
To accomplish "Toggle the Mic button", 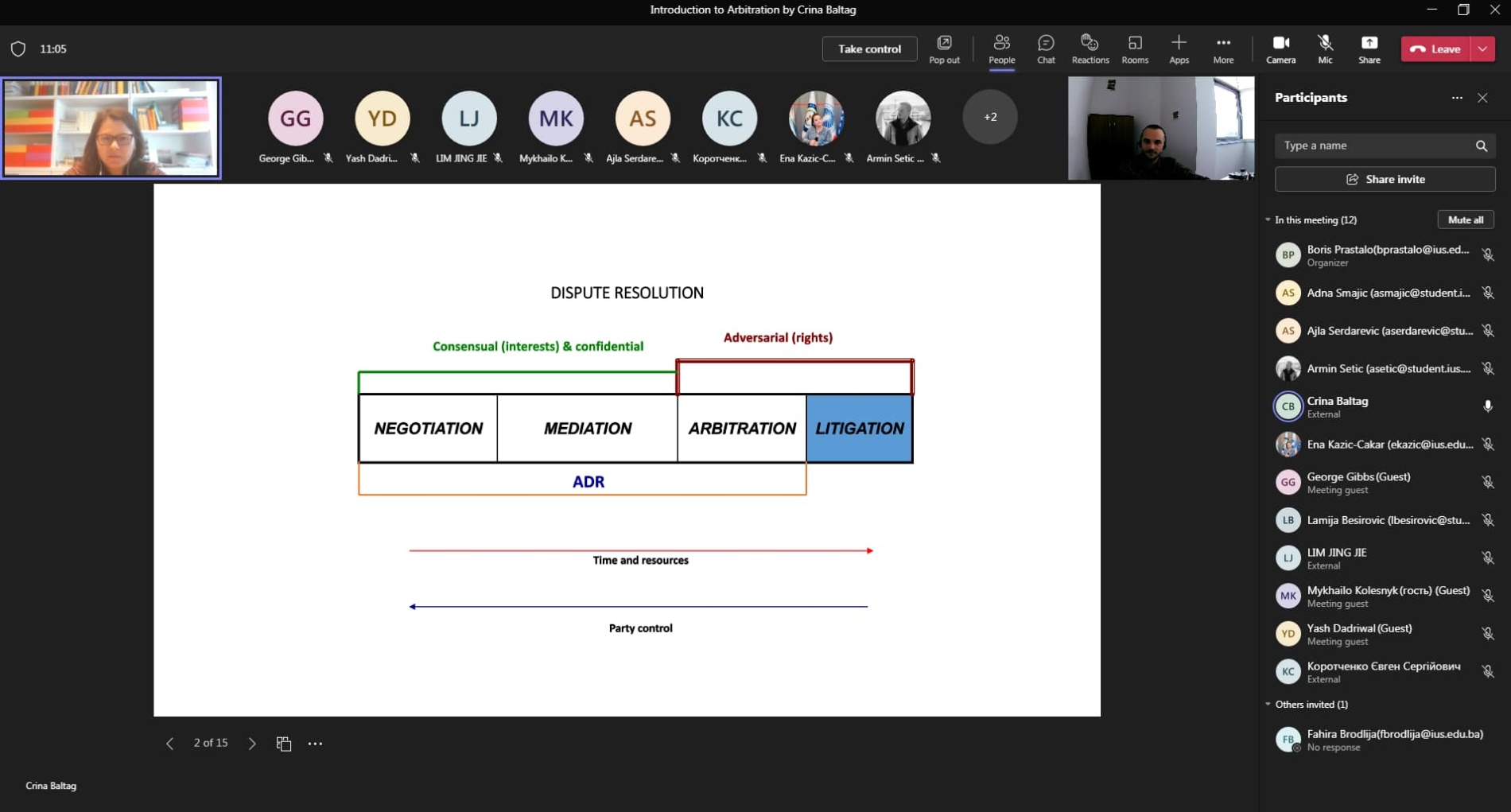I will [1325, 49].
